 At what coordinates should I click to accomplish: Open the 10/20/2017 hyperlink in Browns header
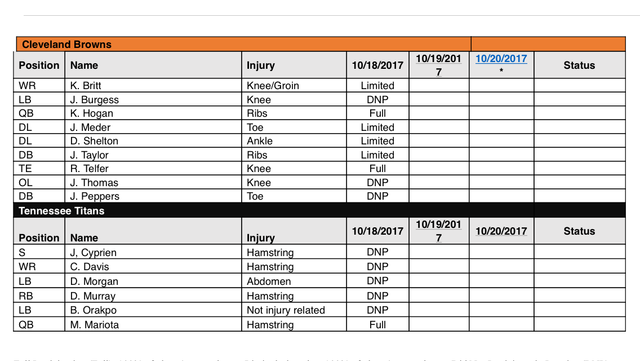[x=501, y=59]
